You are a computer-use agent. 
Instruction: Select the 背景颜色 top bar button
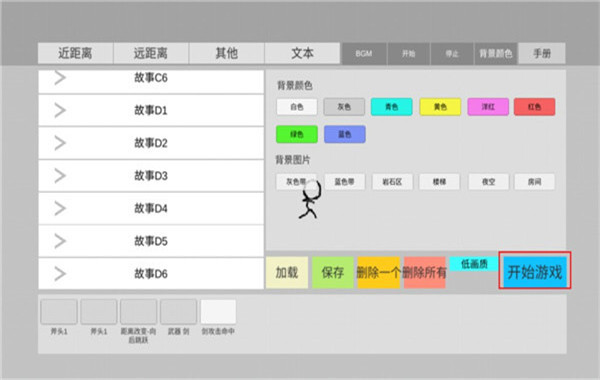(x=496, y=54)
